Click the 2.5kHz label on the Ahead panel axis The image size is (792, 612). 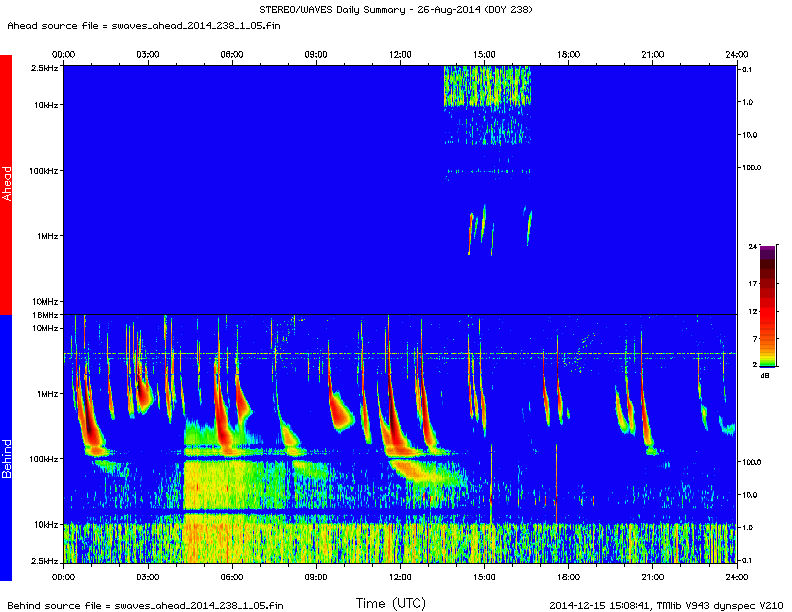(44, 68)
